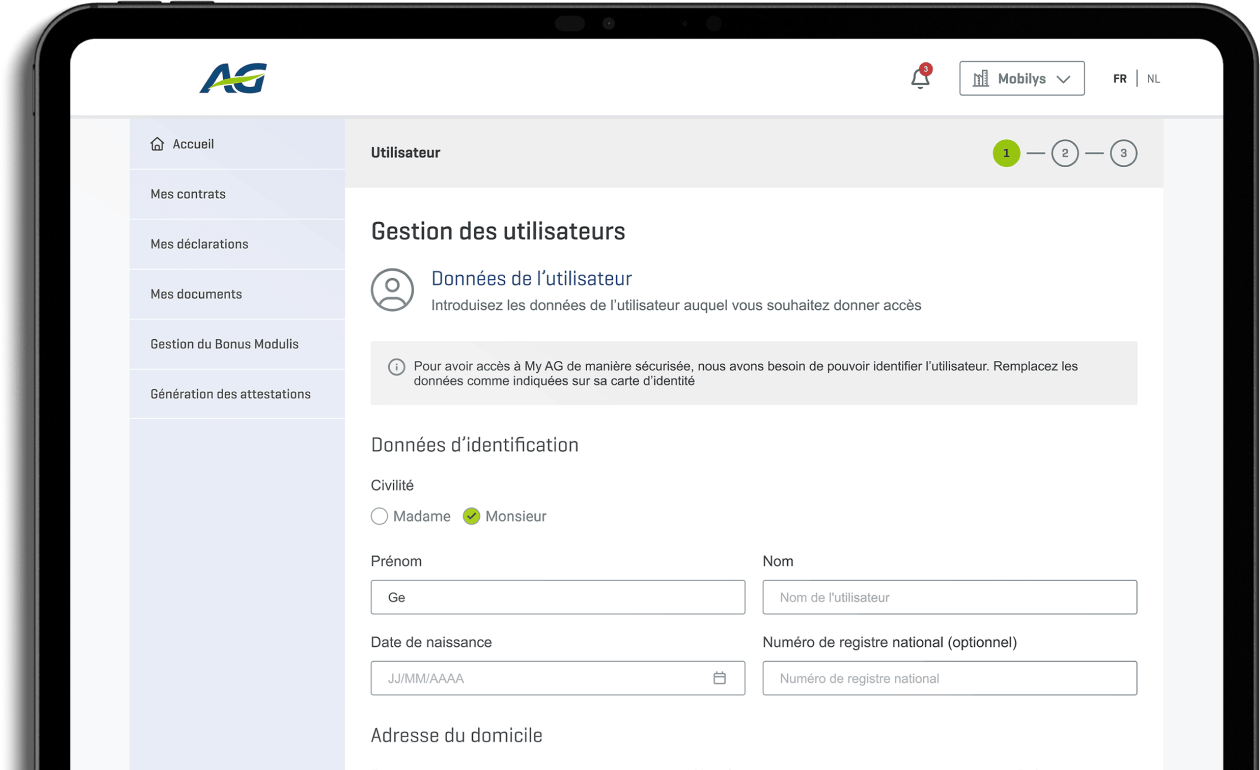Viewport: 1260px width, 770px height.
Task: Go to step 1 in progress indicator
Action: coord(1006,153)
